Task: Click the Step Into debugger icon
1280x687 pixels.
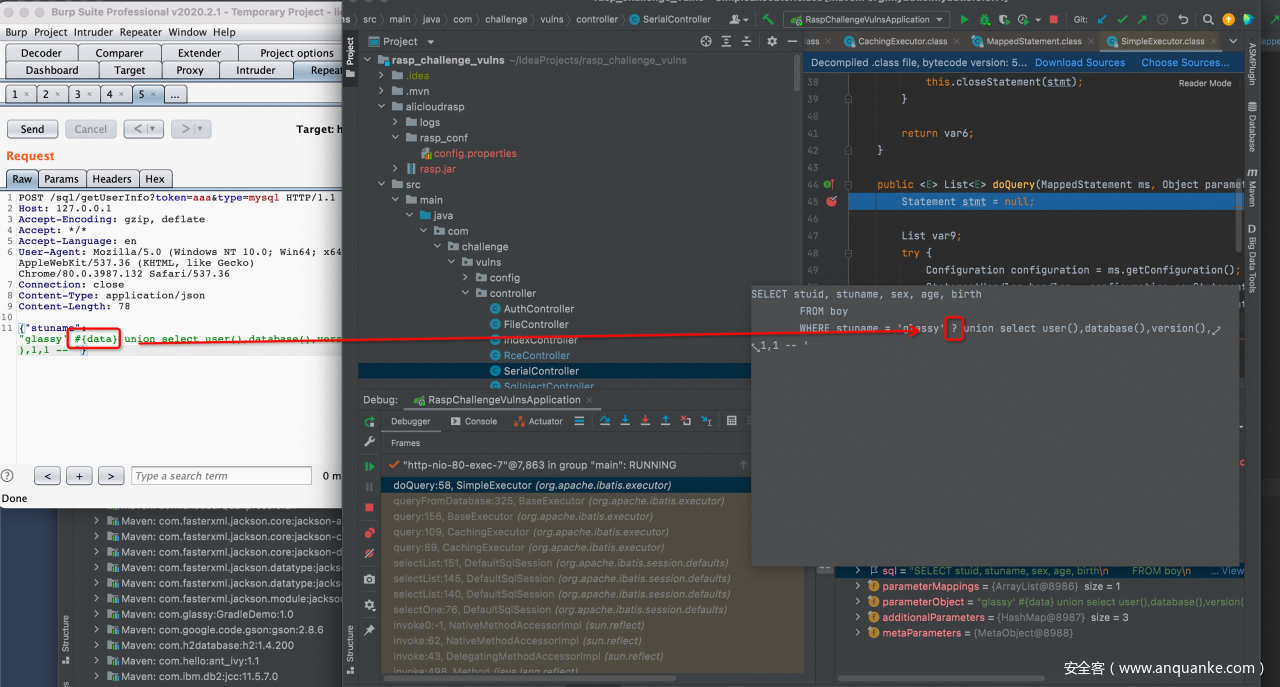Action: click(625, 421)
